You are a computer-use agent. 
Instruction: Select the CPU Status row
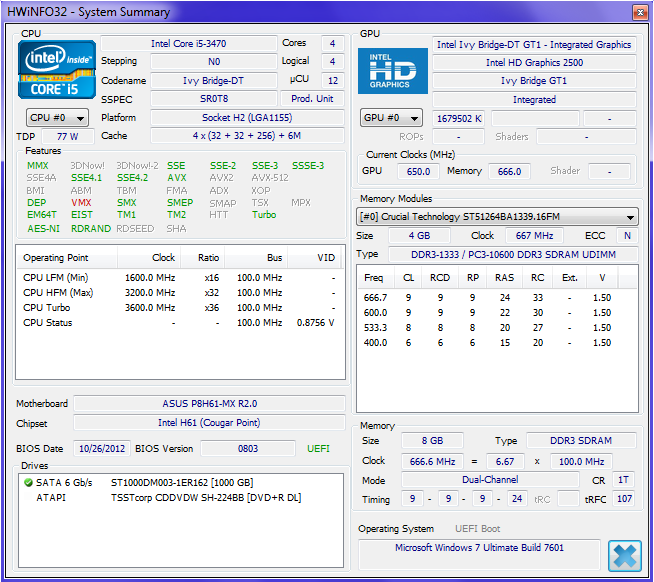pos(179,323)
